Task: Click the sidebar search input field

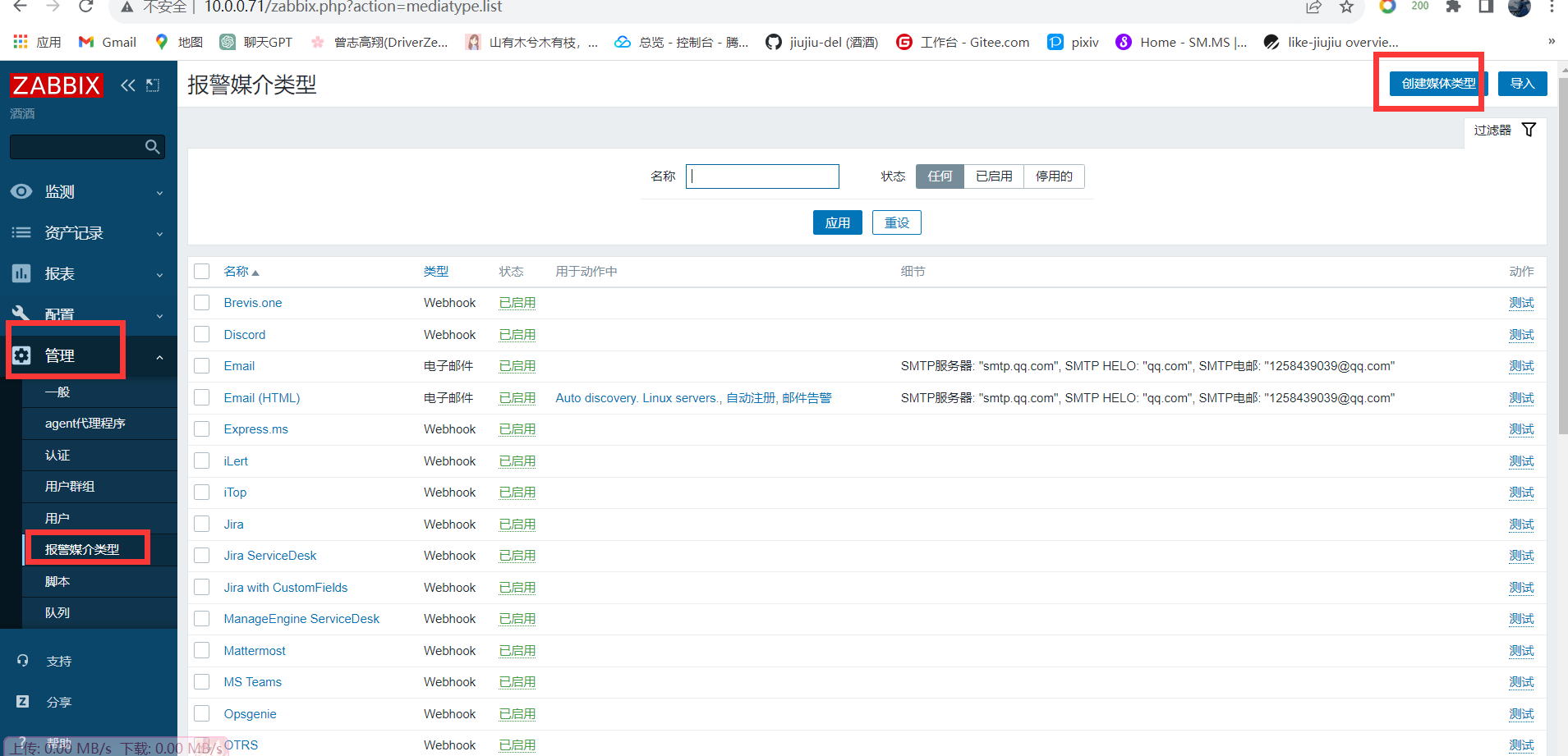Action: [76, 147]
